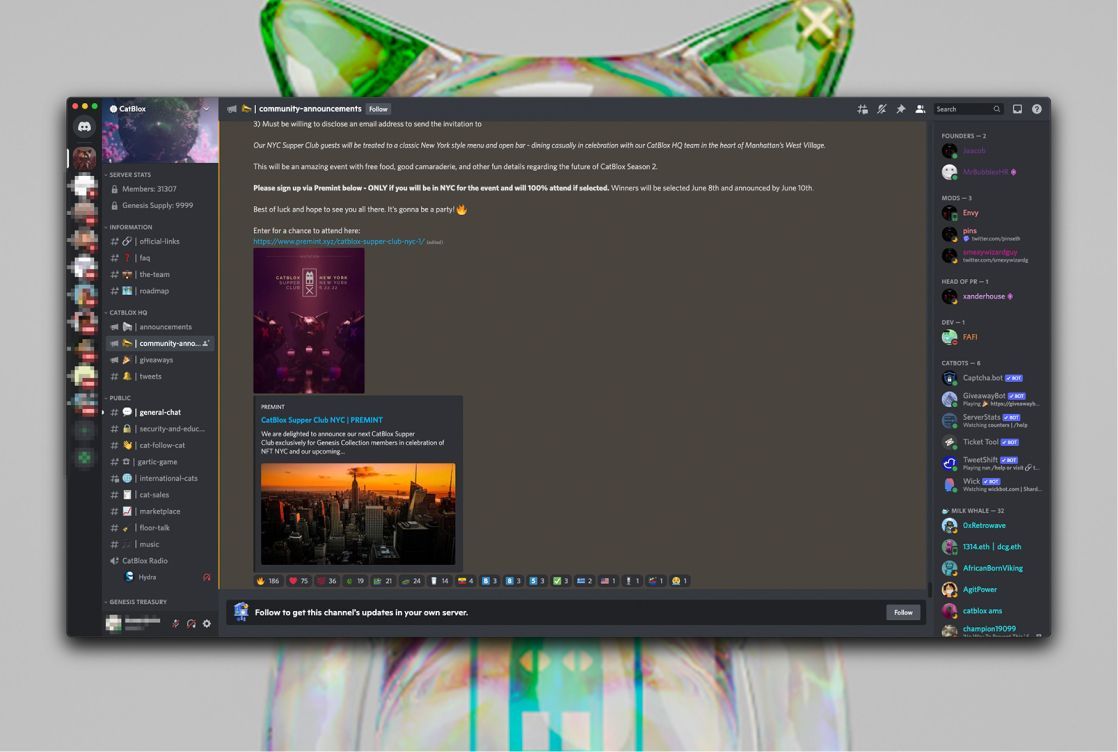This screenshot has width=1118, height=752.
Task: Toggle the green checkmark reaction
Action: pos(561,581)
